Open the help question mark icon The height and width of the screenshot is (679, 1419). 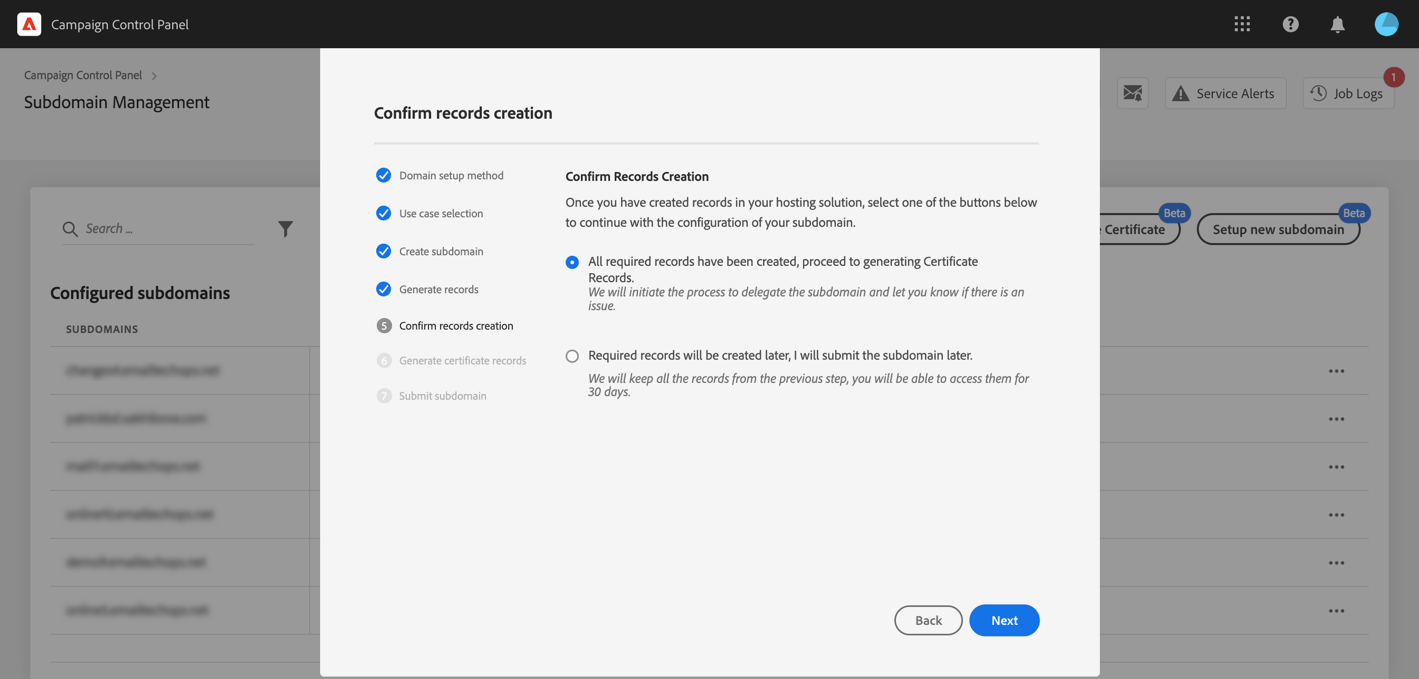tap(1290, 24)
